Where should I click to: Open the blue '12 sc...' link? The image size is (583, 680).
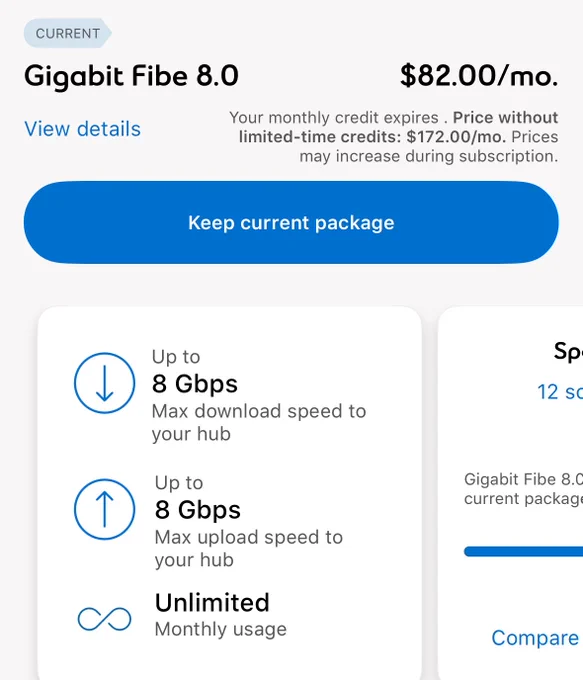click(560, 392)
